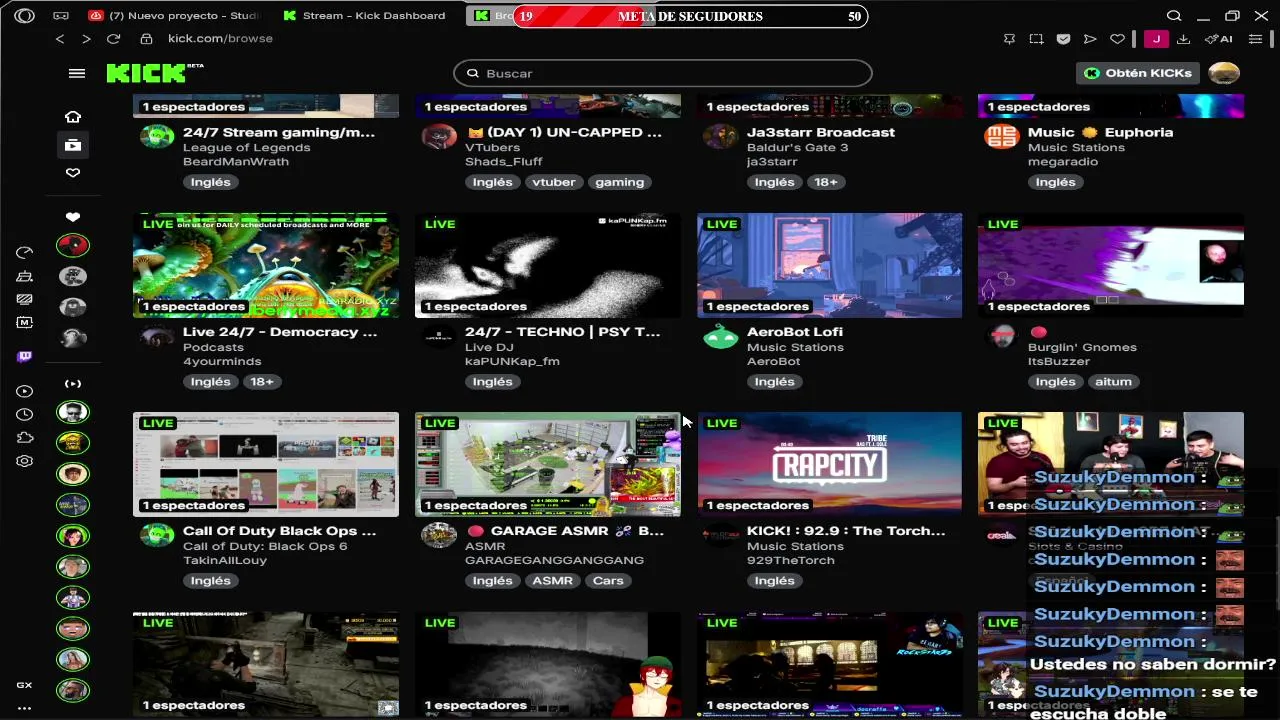Open Following via outlined heart icon

click(x=73, y=173)
